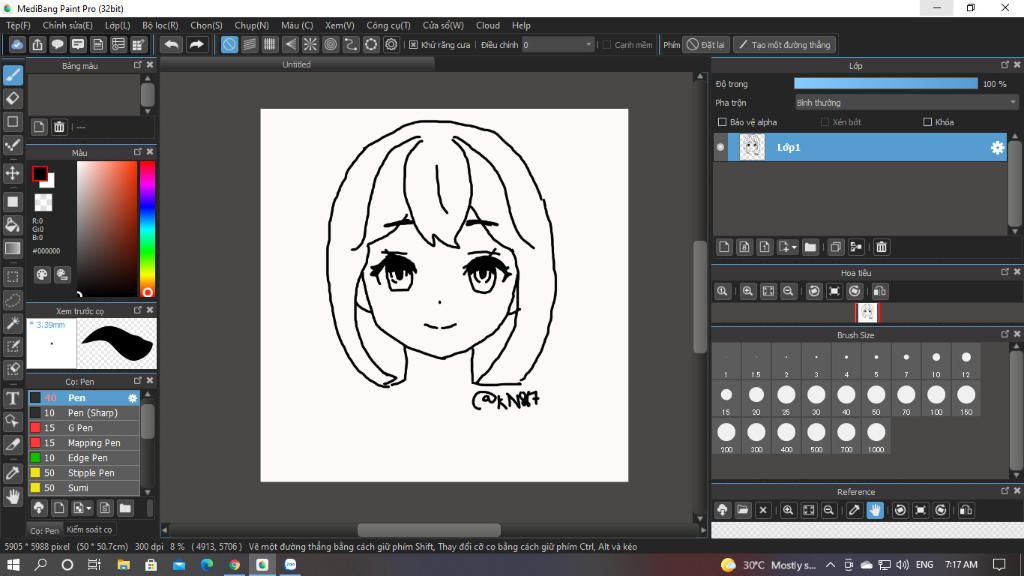The image size is (1024, 576).
Task: Open the snap settings gear in the toolbar
Action: 391,44
